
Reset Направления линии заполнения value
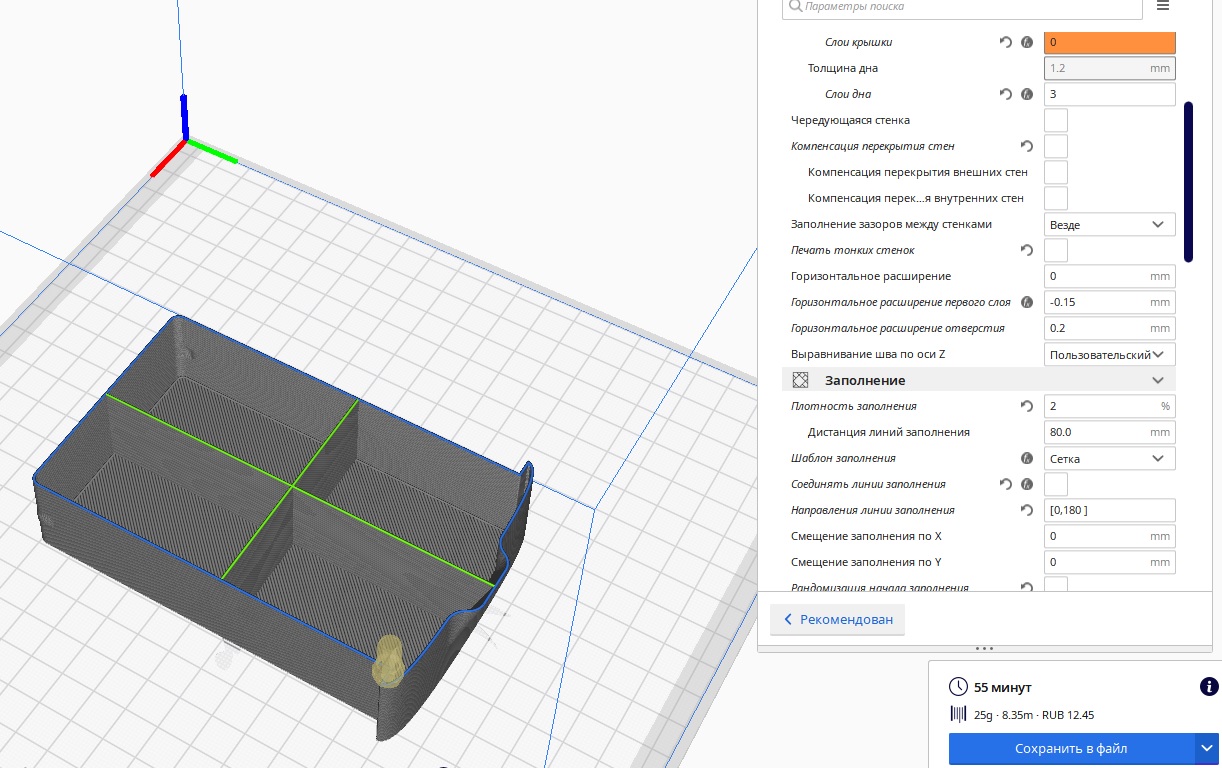pyautogui.click(x=1026, y=510)
